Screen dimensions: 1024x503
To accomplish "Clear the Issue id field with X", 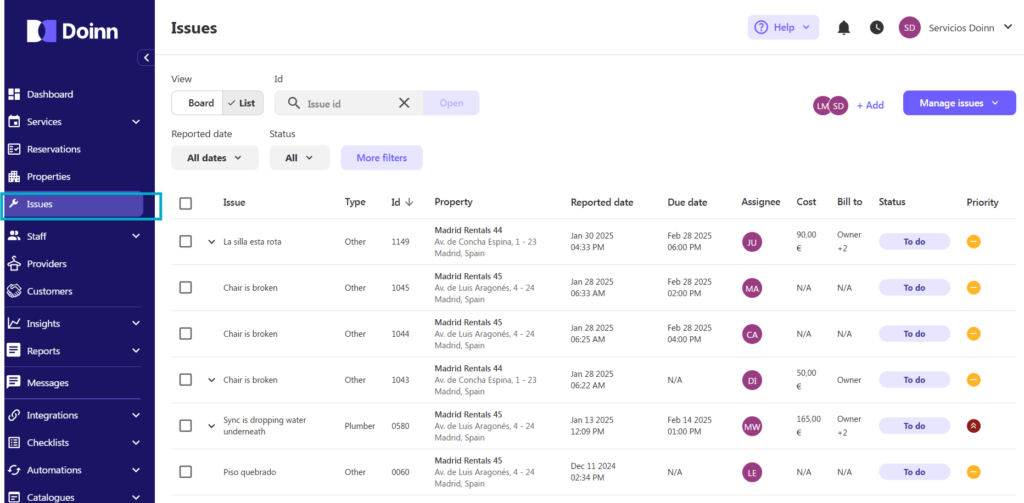I will 404,103.
